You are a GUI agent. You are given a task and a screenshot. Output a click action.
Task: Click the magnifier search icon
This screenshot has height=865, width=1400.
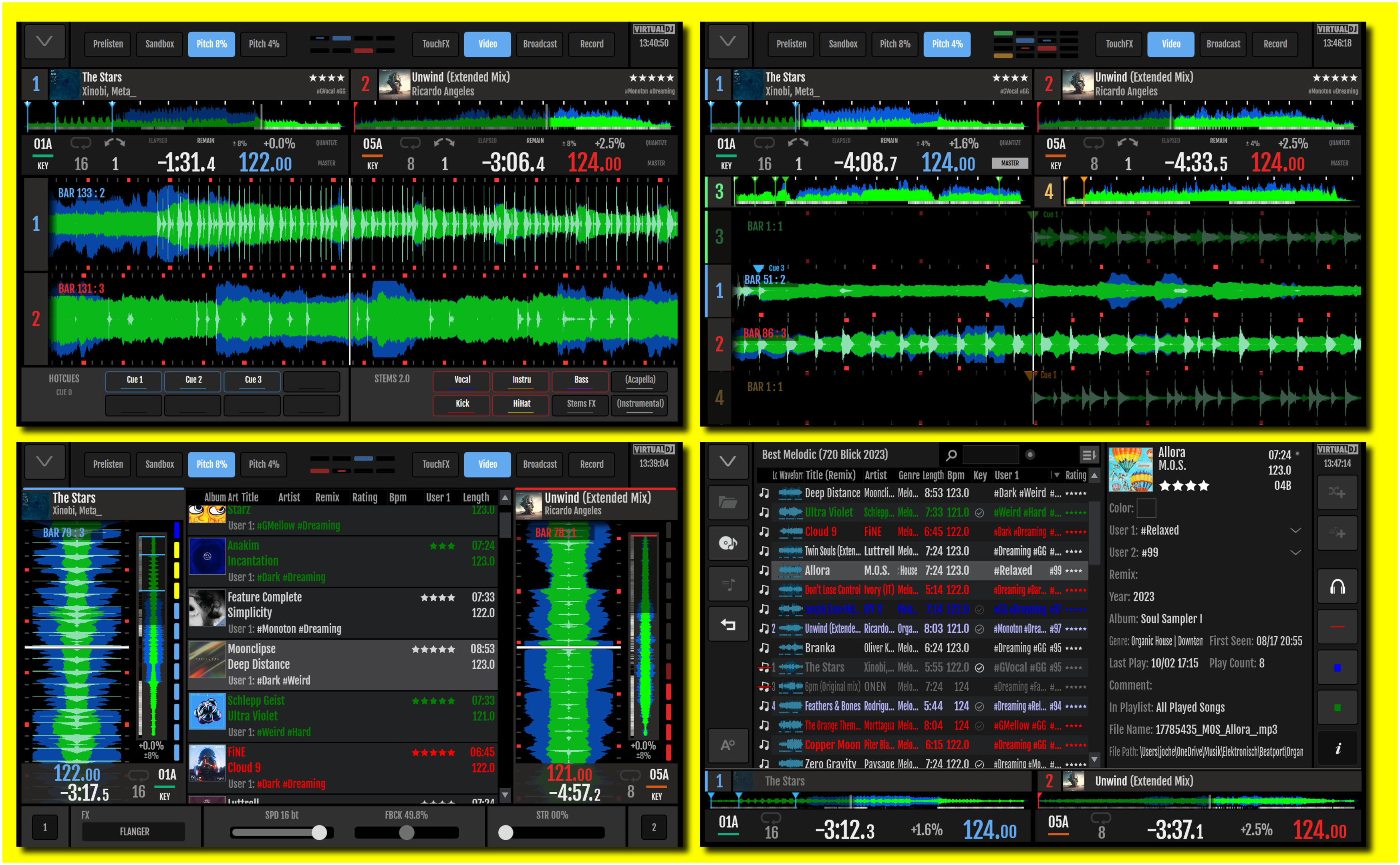[x=951, y=455]
